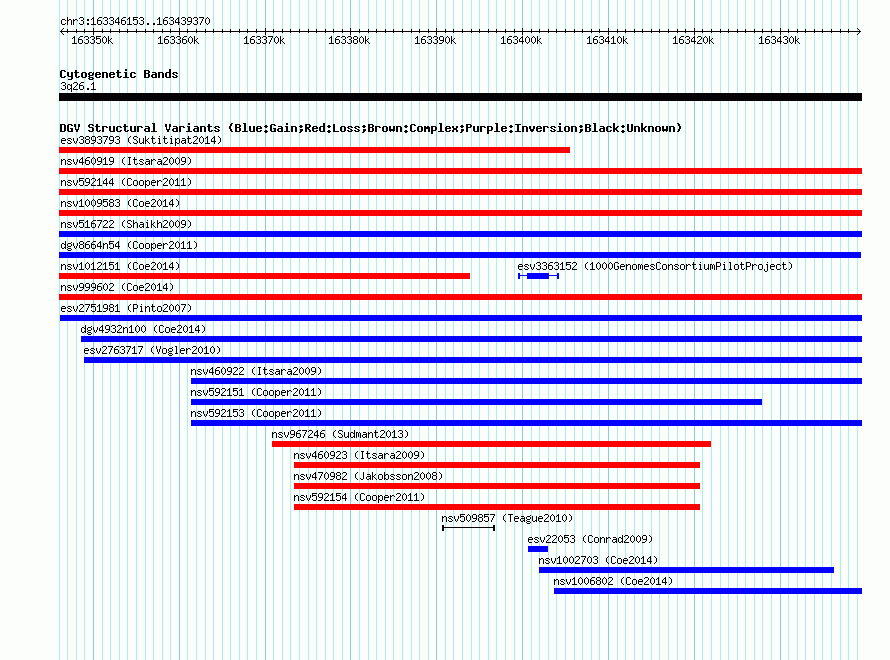Click the nsv509857 (Teague2010) label

tap(507, 518)
